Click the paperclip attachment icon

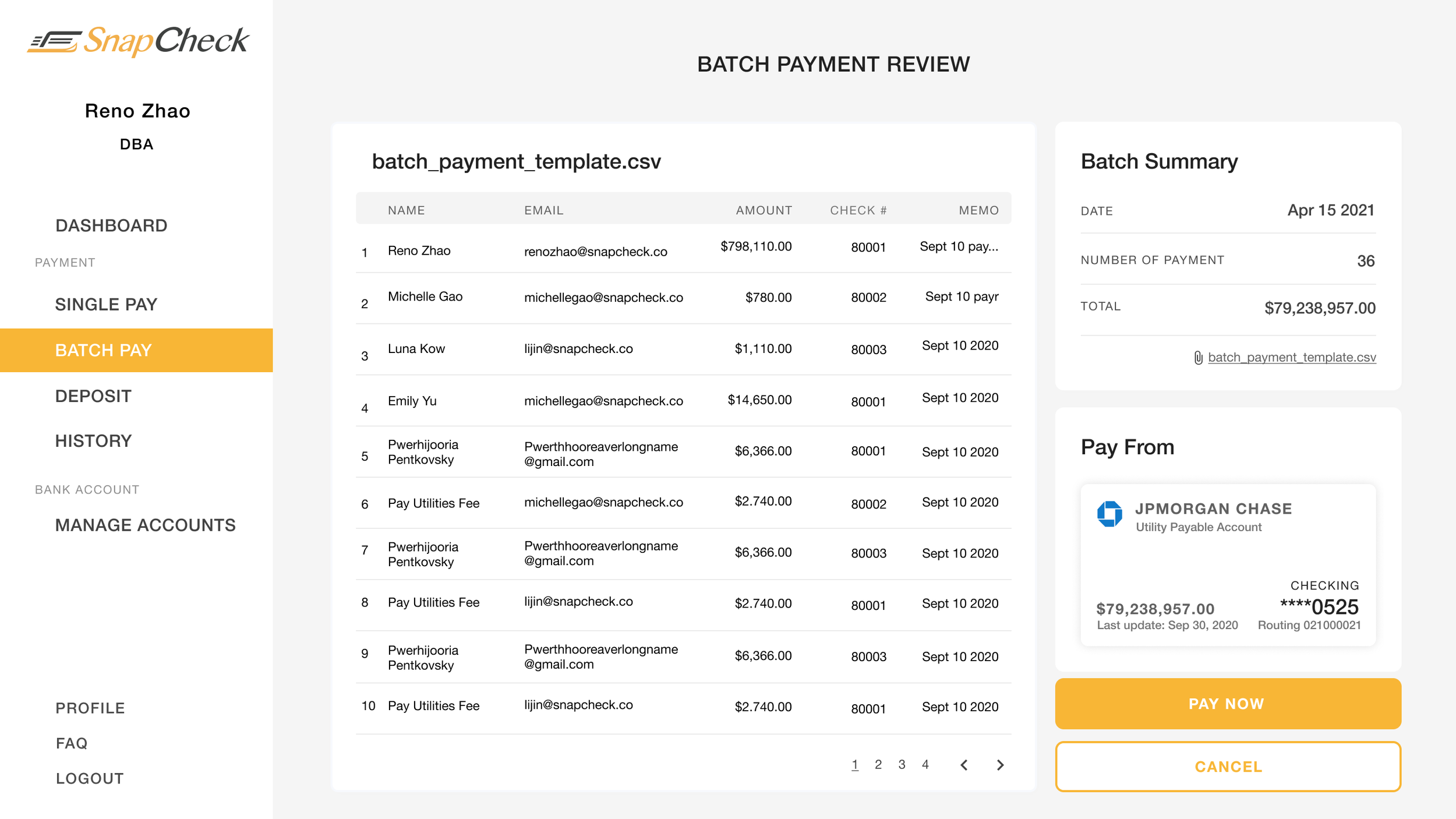click(1198, 358)
